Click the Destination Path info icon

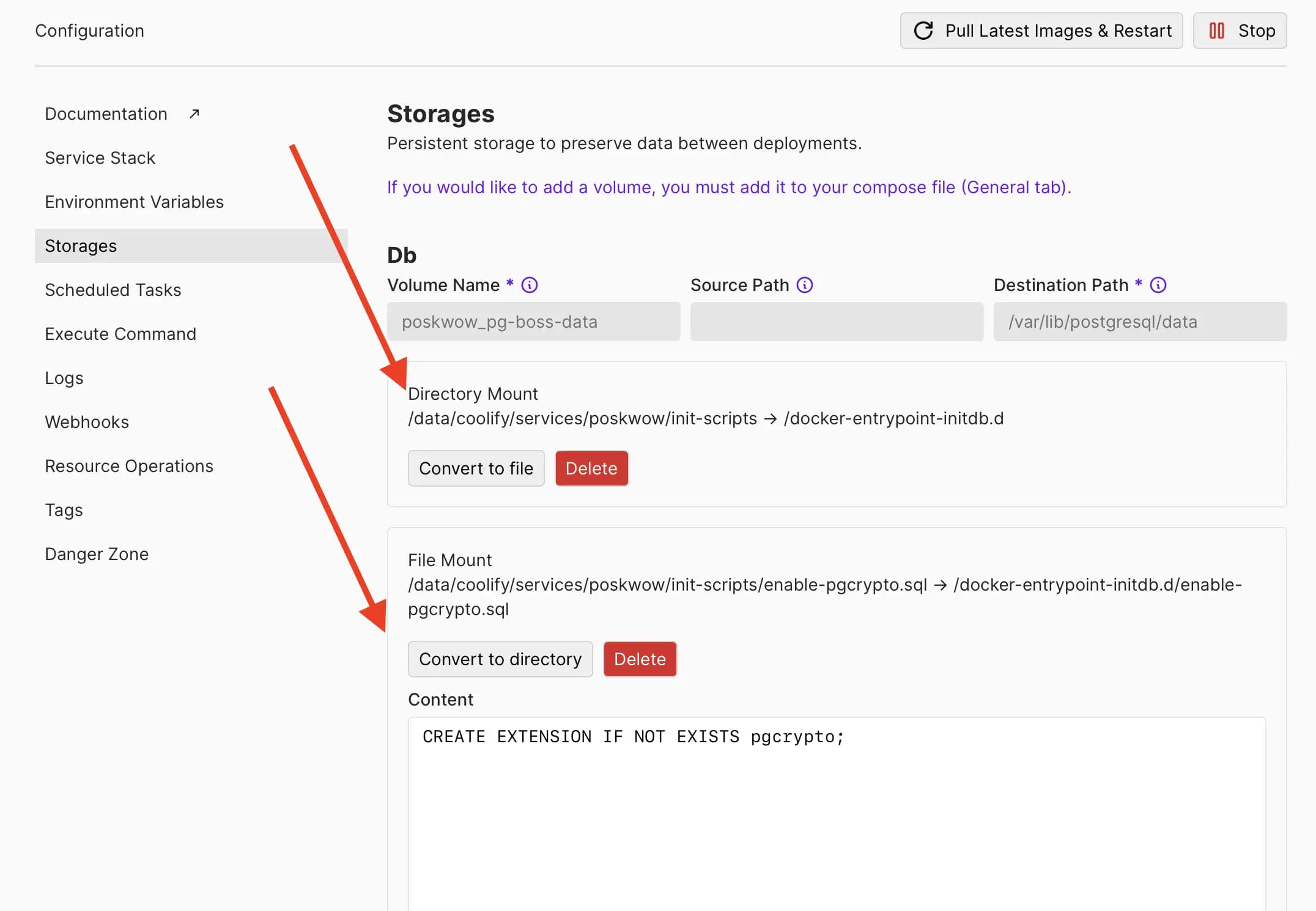(1158, 285)
